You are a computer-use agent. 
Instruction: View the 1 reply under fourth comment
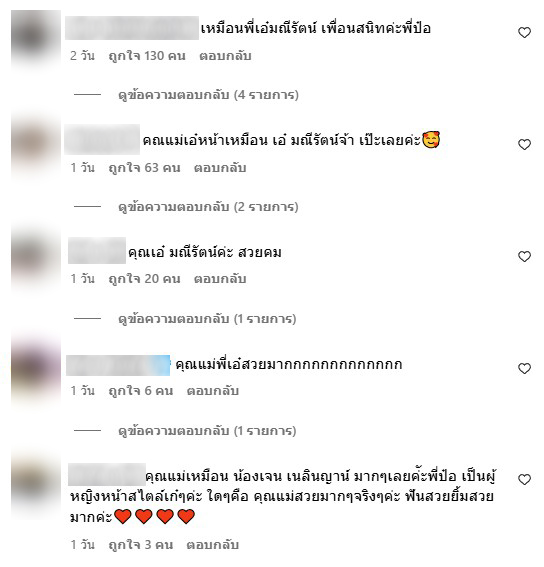(x=207, y=431)
